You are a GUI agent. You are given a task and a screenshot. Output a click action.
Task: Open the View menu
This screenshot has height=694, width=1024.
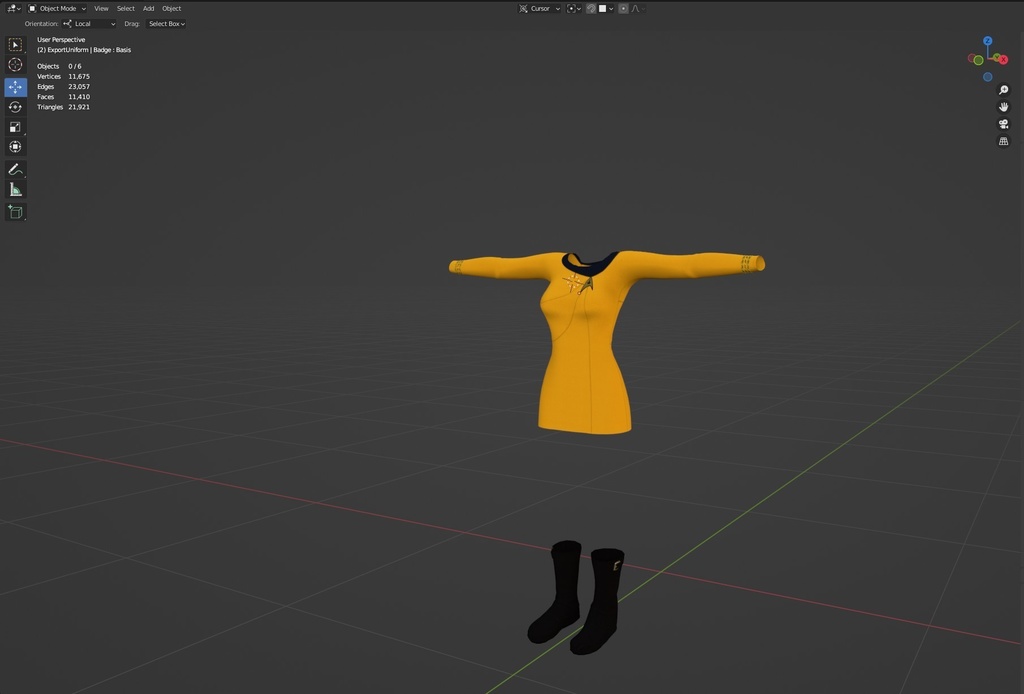tap(100, 8)
